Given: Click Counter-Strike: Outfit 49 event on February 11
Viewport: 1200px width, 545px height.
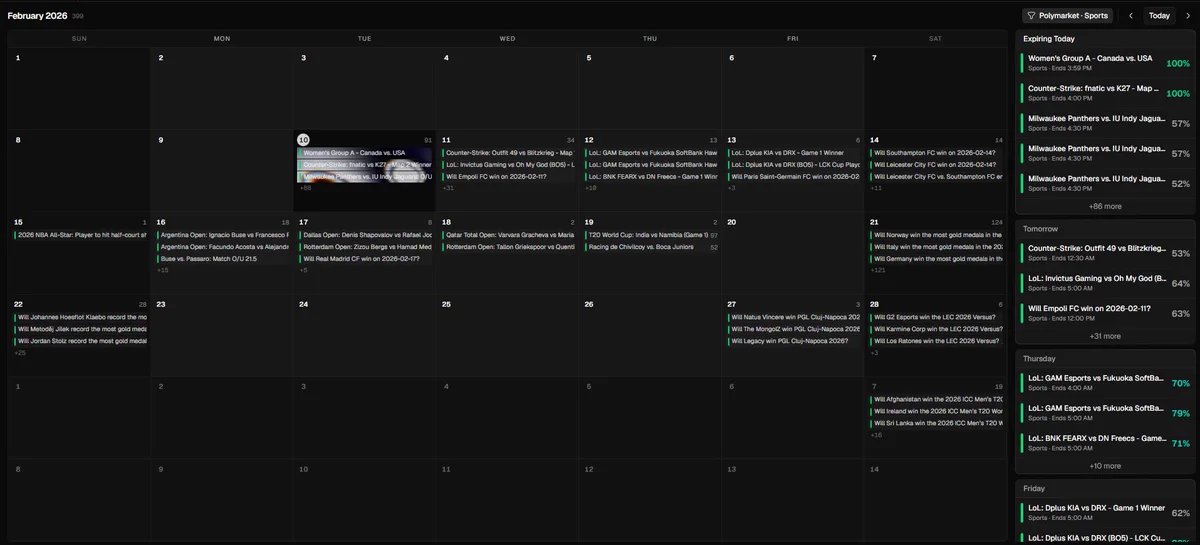Looking at the screenshot, I should click(x=508, y=153).
